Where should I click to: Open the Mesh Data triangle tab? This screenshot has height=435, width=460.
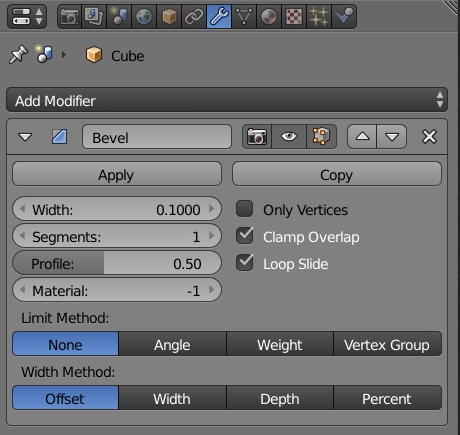coord(244,16)
